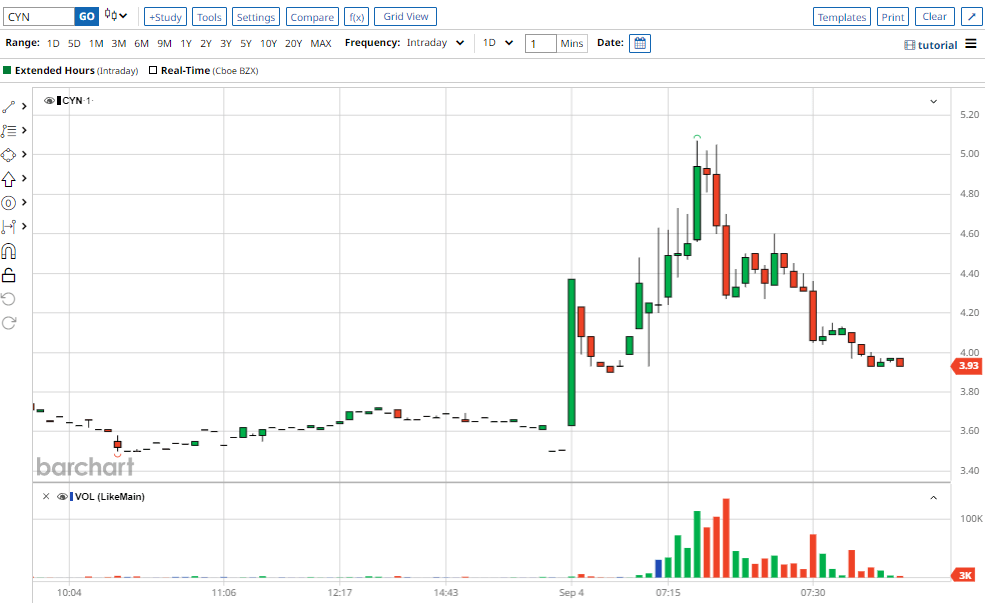Select the up arrow marker tool
This screenshot has width=994, height=605.
(9, 179)
